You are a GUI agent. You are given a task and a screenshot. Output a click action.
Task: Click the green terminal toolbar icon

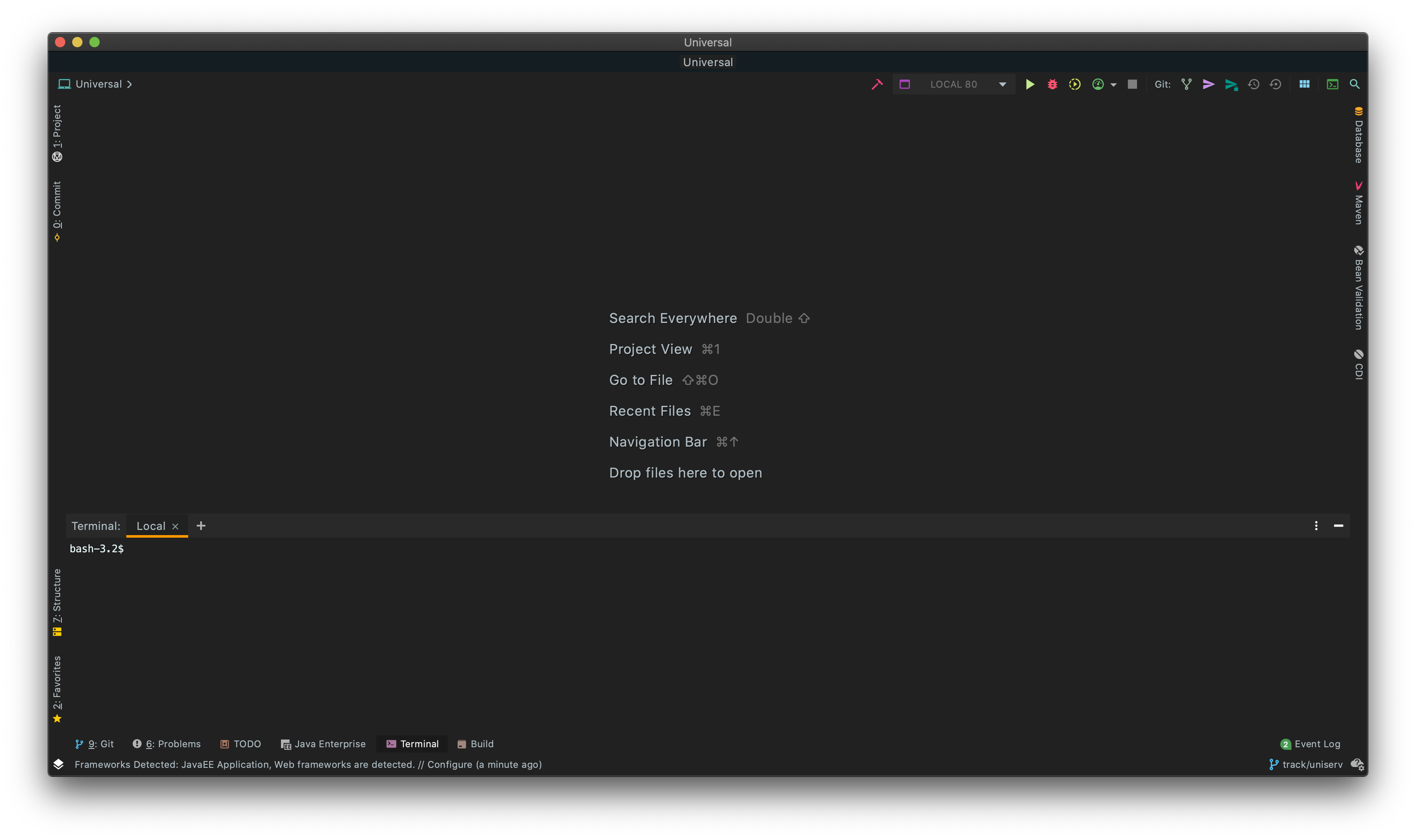(x=1333, y=84)
